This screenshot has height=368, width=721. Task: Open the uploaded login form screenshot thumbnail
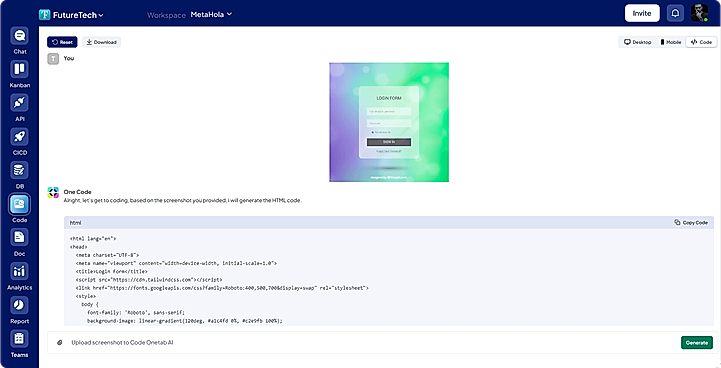click(389, 122)
